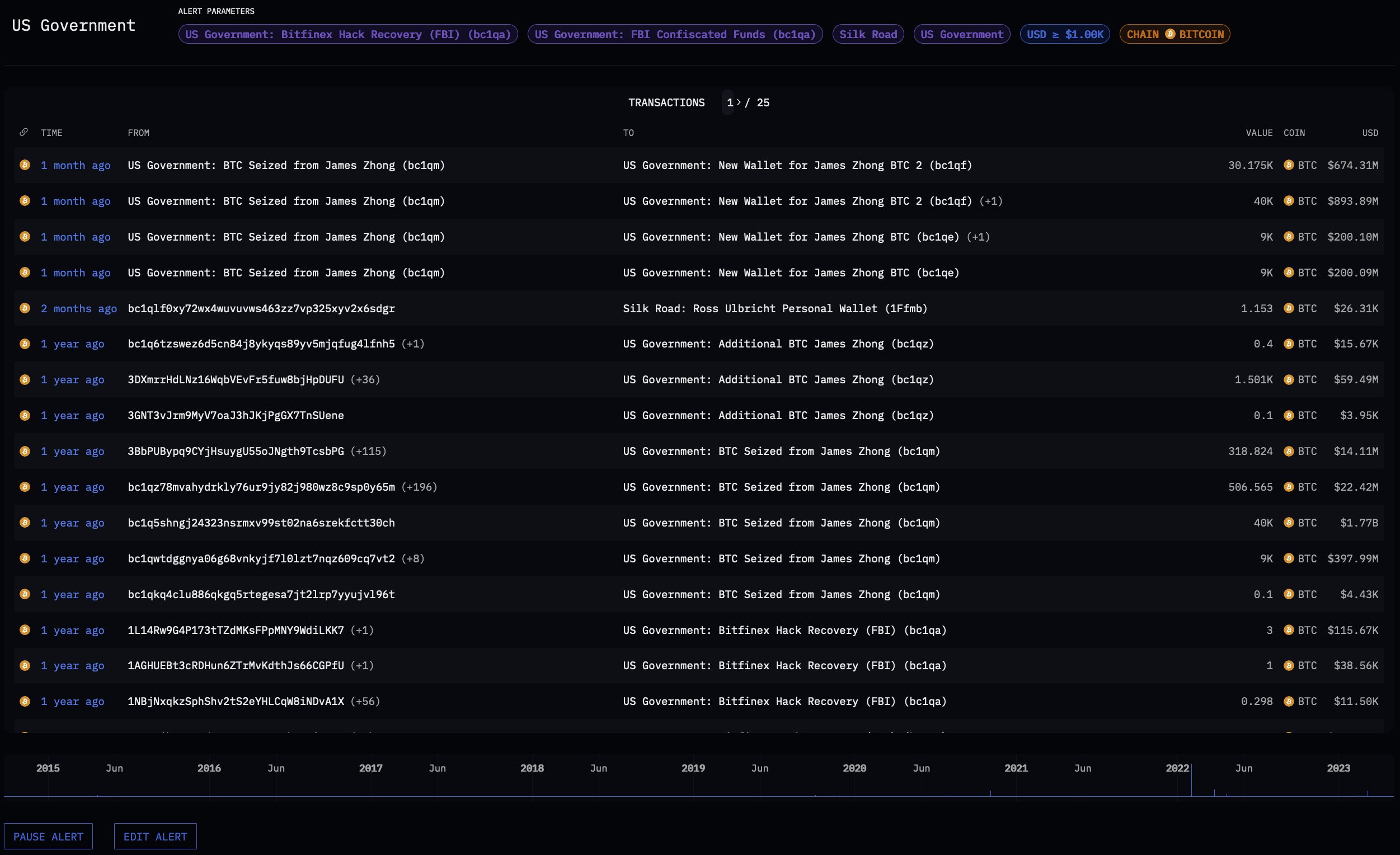Expand the (+115) additional senders

[368, 451]
